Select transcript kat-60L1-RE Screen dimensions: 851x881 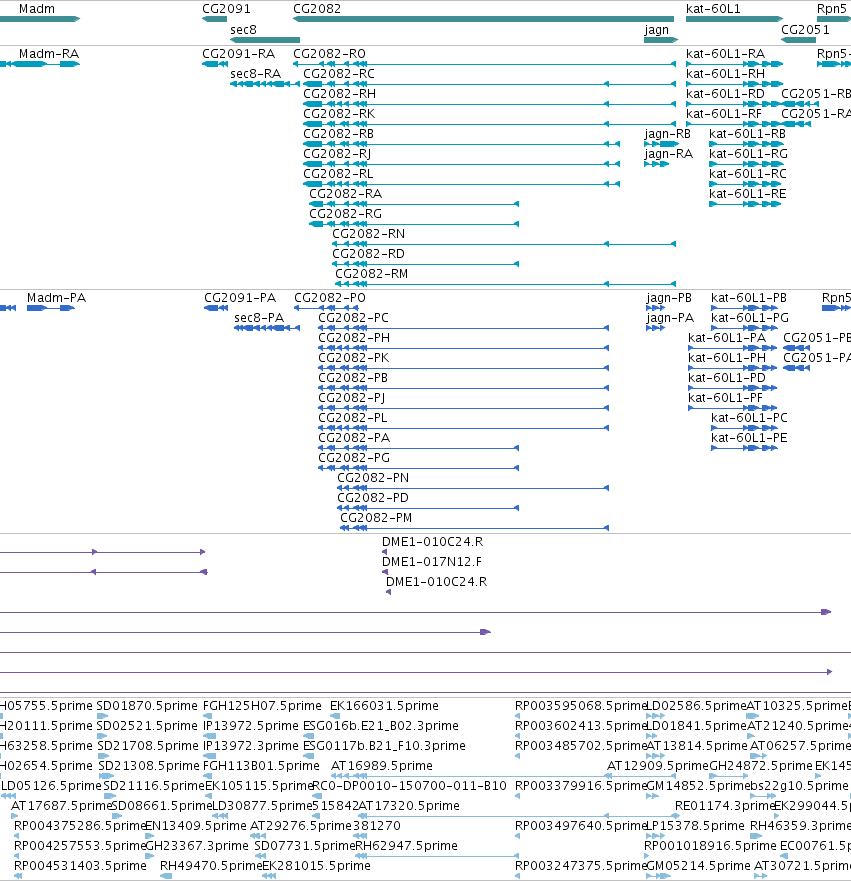click(x=748, y=194)
